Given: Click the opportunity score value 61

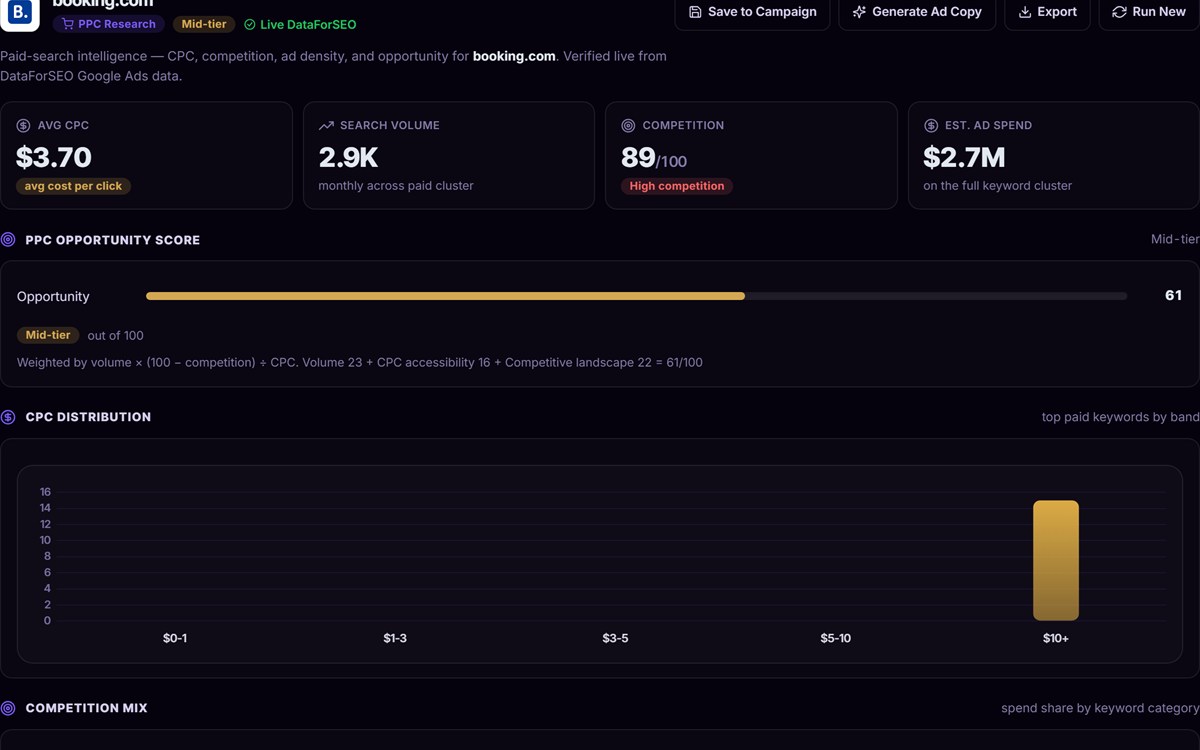Looking at the screenshot, I should (x=1173, y=296).
